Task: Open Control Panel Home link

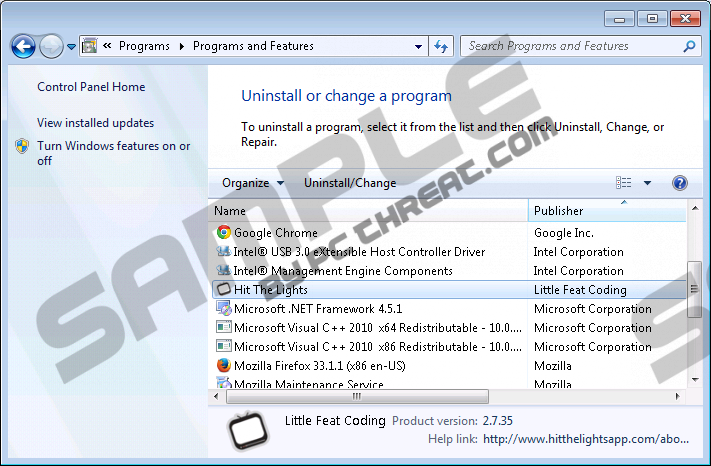Action: (x=91, y=87)
